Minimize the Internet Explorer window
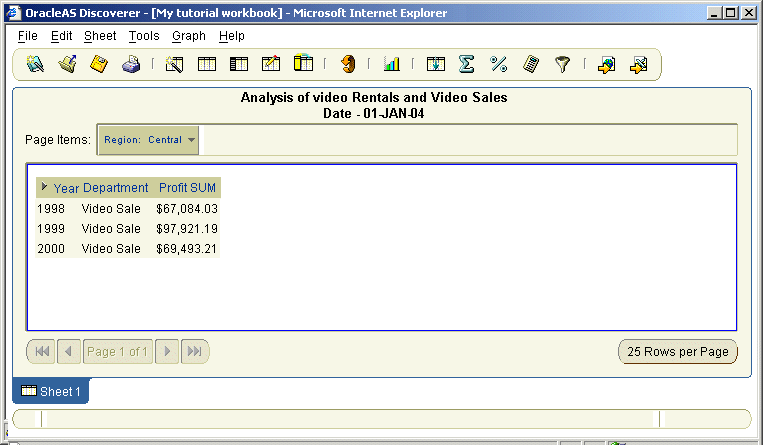This screenshot has width=763, height=445. [714, 13]
